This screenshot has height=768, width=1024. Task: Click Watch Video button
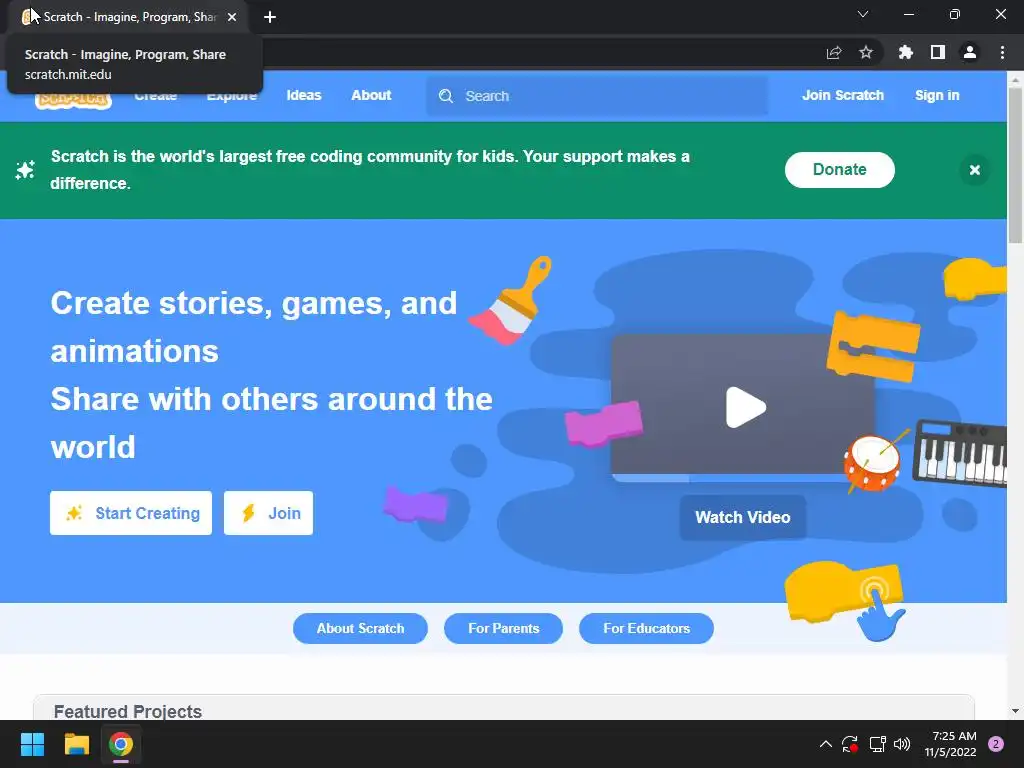pos(743,517)
